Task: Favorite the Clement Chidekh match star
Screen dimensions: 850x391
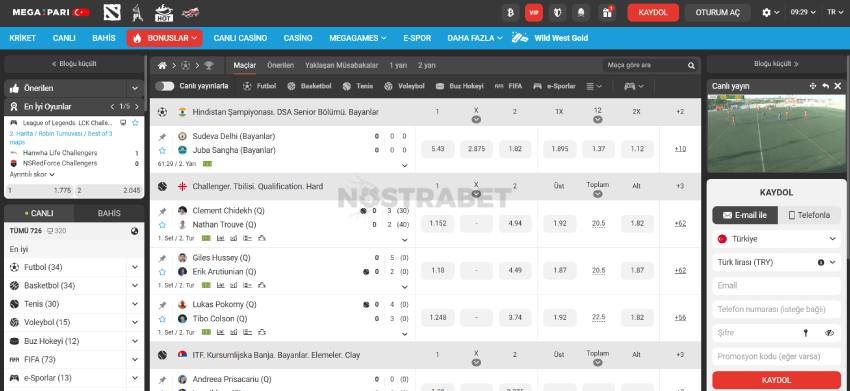Action: coord(162,225)
